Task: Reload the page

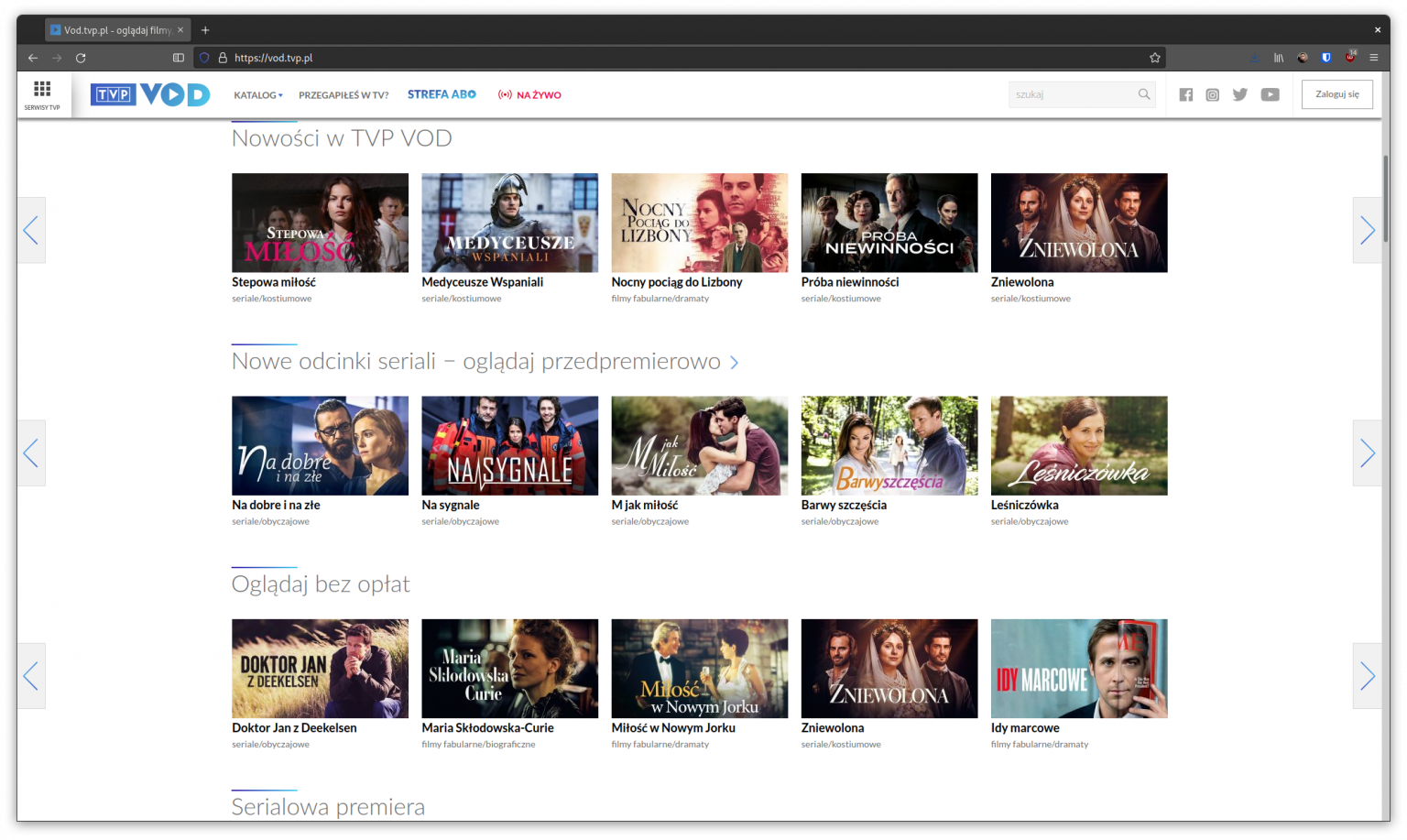Action: click(x=81, y=58)
